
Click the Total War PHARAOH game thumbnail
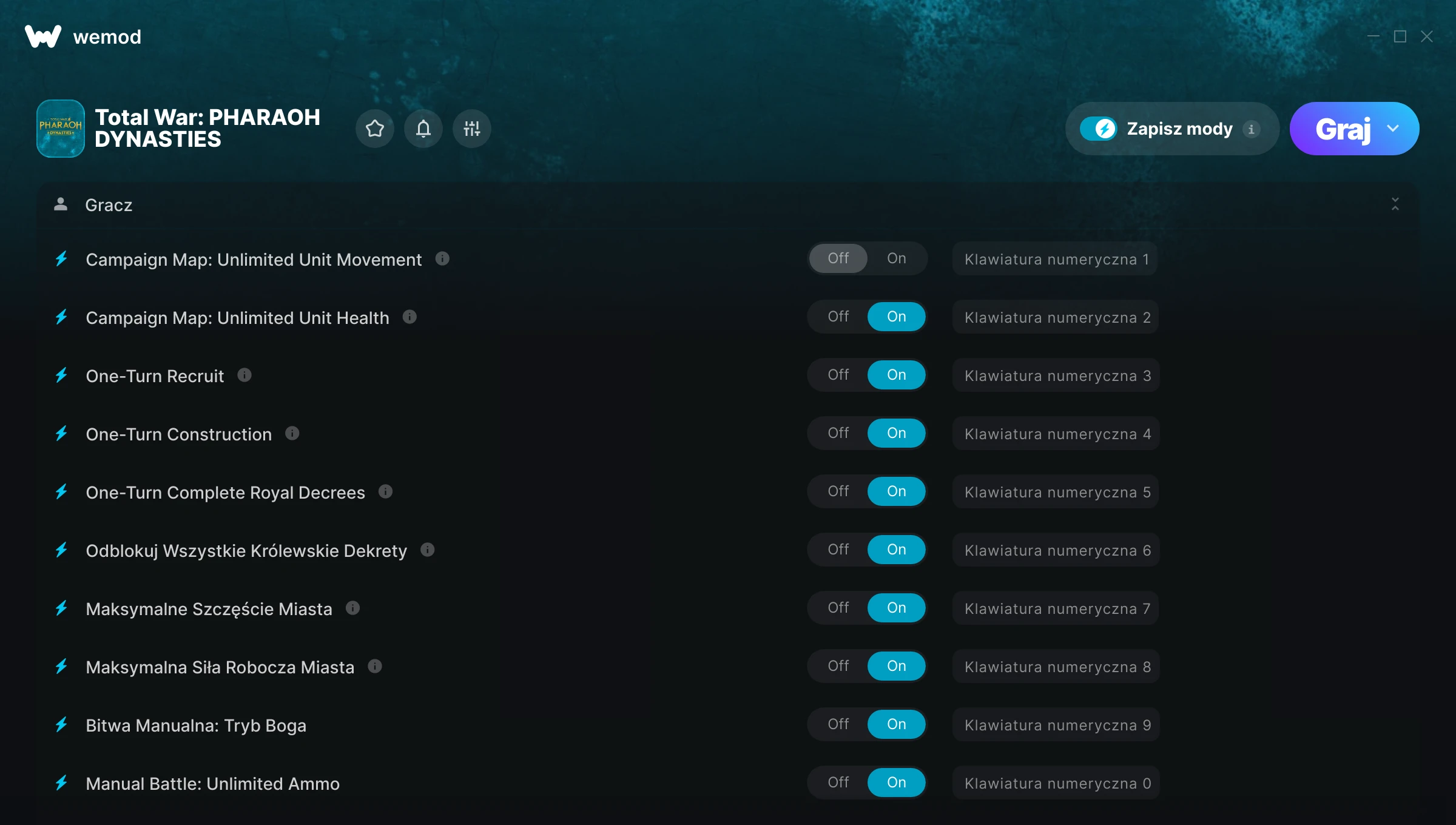[x=61, y=129]
